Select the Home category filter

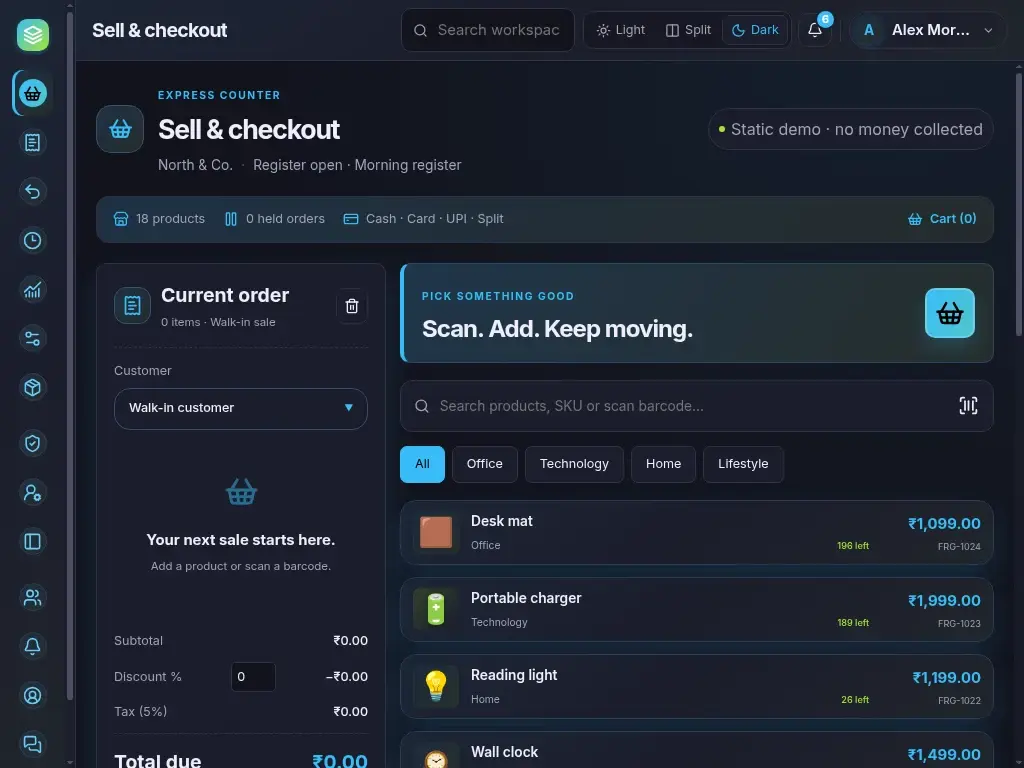click(x=664, y=464)
